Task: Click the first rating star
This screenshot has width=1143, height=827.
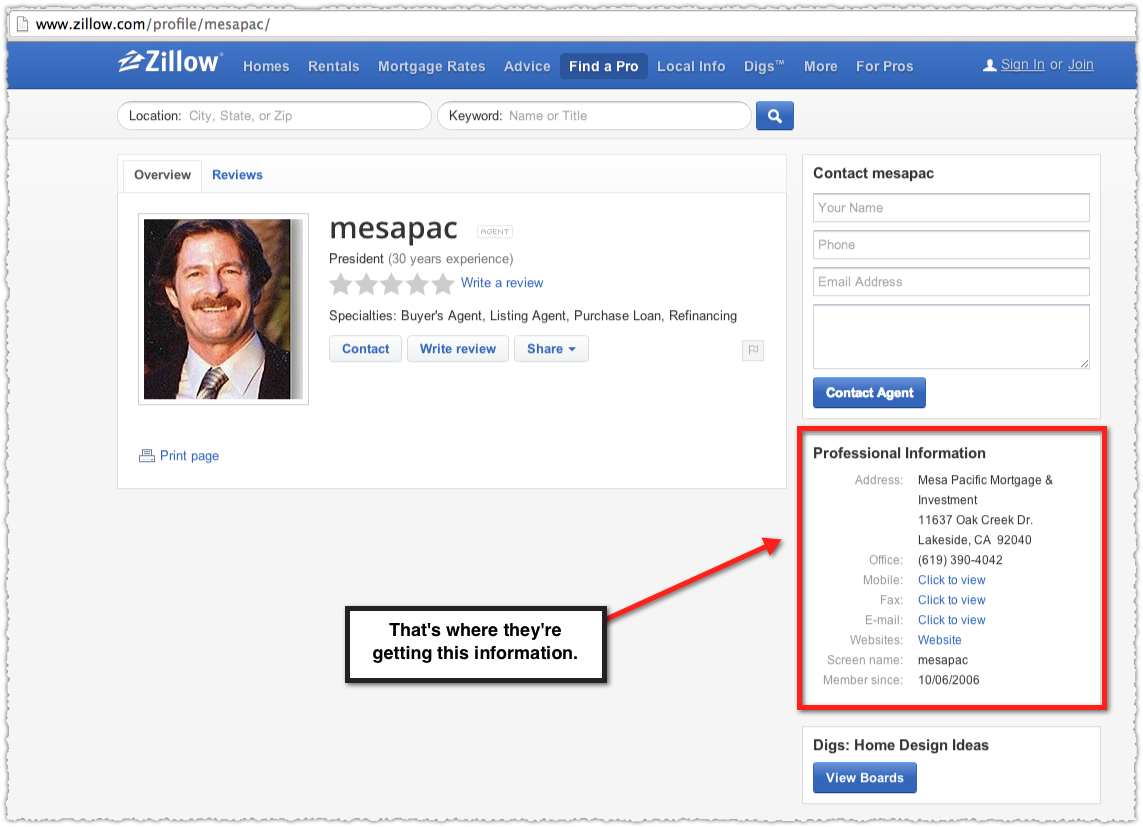Action: tap(340, 283)
